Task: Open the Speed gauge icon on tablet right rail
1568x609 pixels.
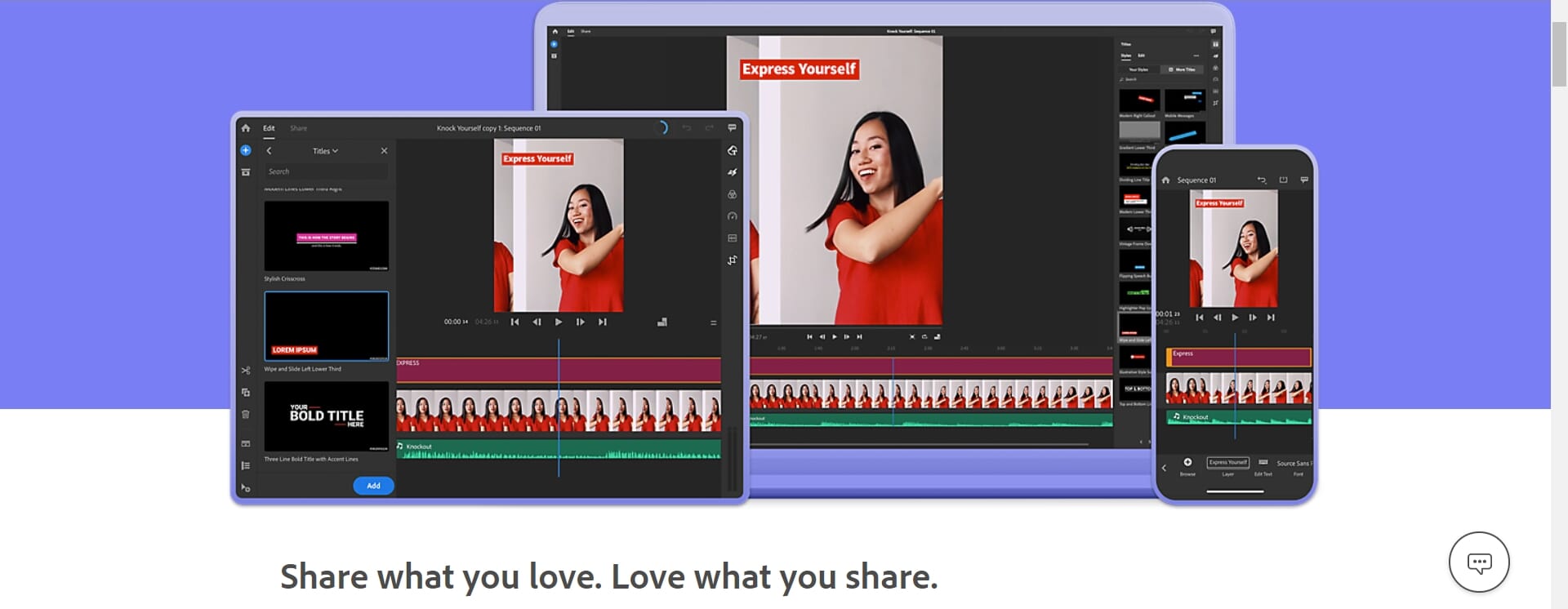Action: [x=732, y=216]
